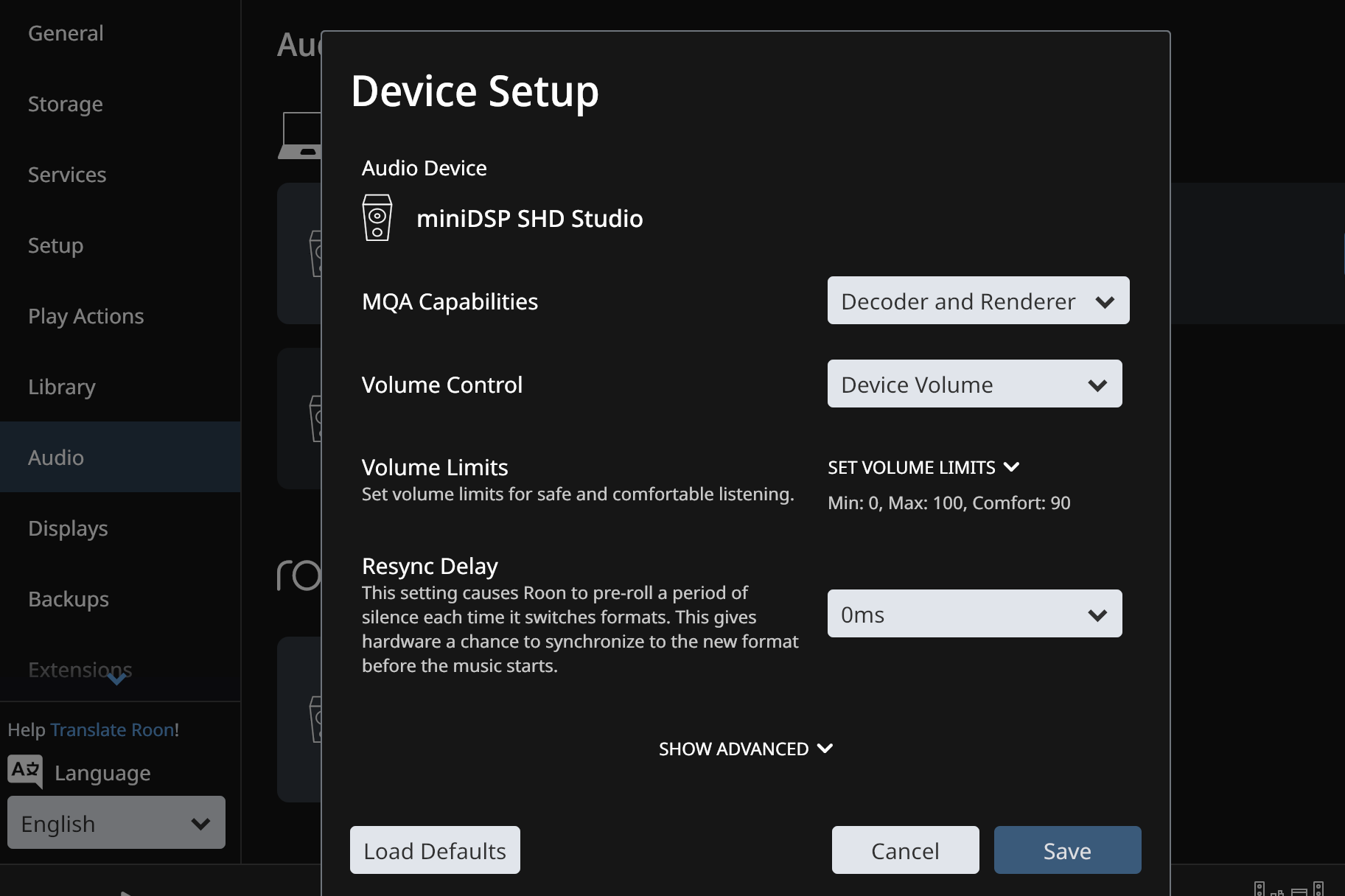Viewport: 1345px width, 896px height.
Task: Save the device setup settings
Action: [x=1067, y=850]
